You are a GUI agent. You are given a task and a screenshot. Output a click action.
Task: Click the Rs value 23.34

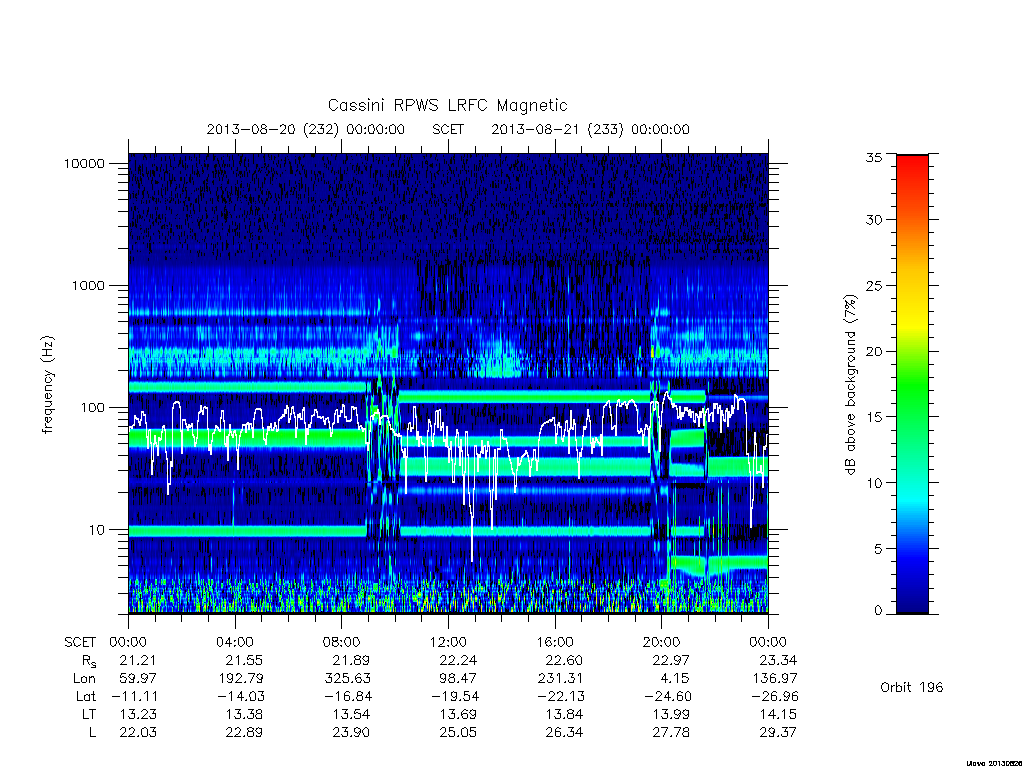click(778, 660)
